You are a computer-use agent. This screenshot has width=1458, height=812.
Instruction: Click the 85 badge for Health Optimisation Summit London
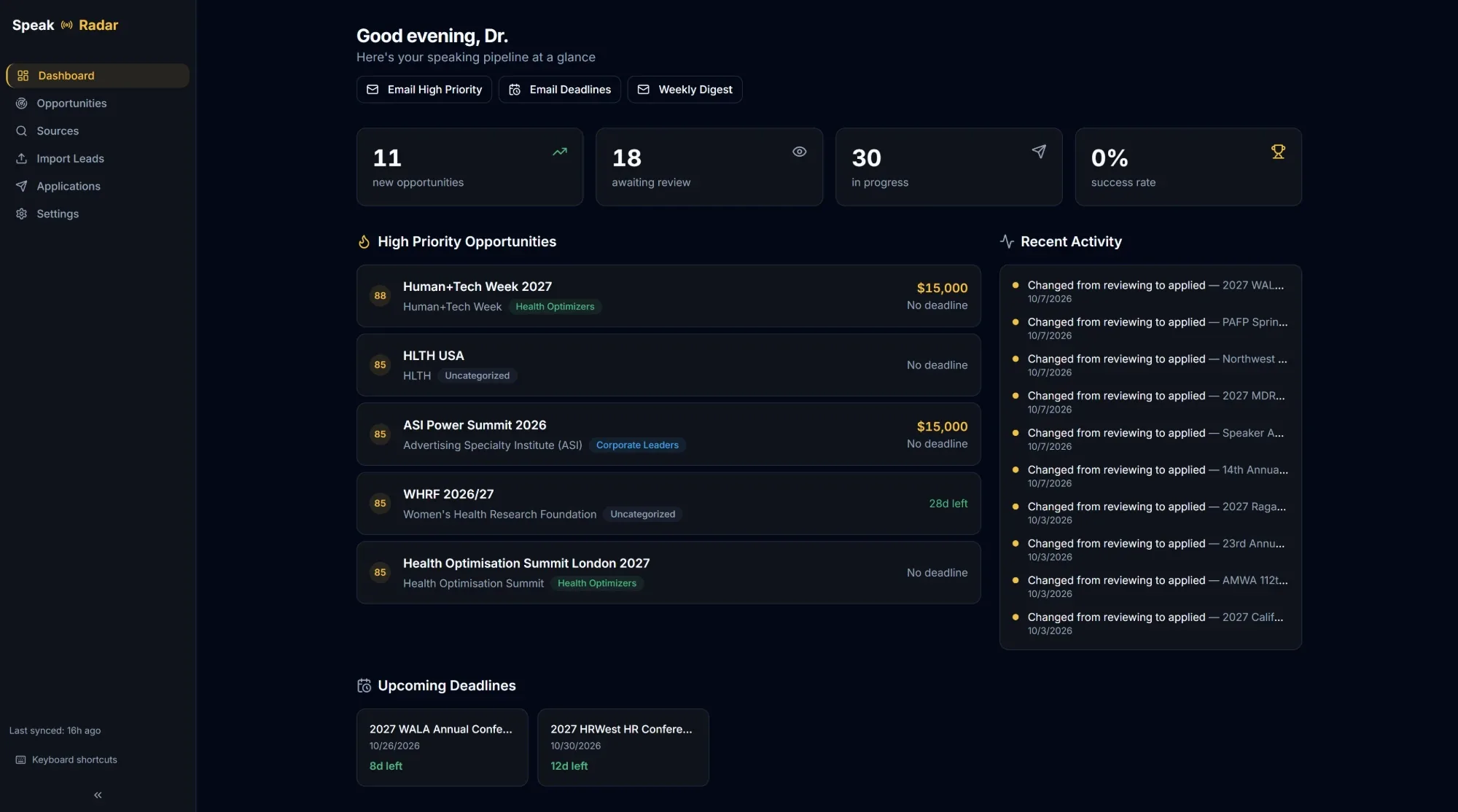coord(380,573)
